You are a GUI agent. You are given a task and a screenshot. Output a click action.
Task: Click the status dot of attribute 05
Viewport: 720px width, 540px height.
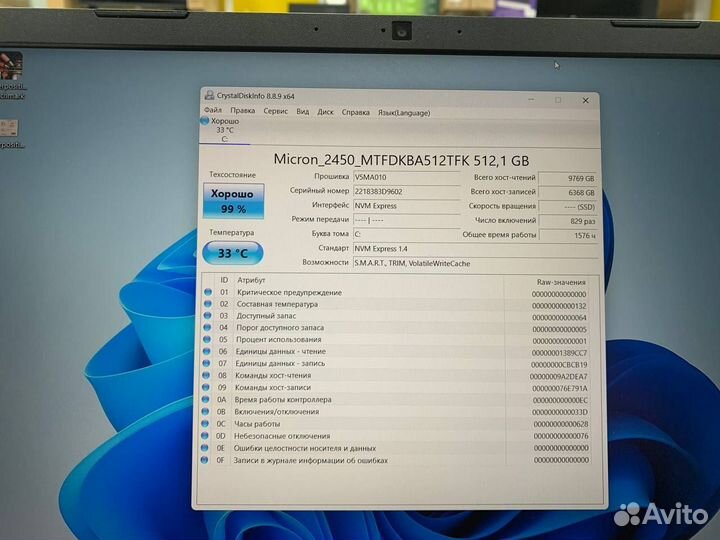point(208,340)
